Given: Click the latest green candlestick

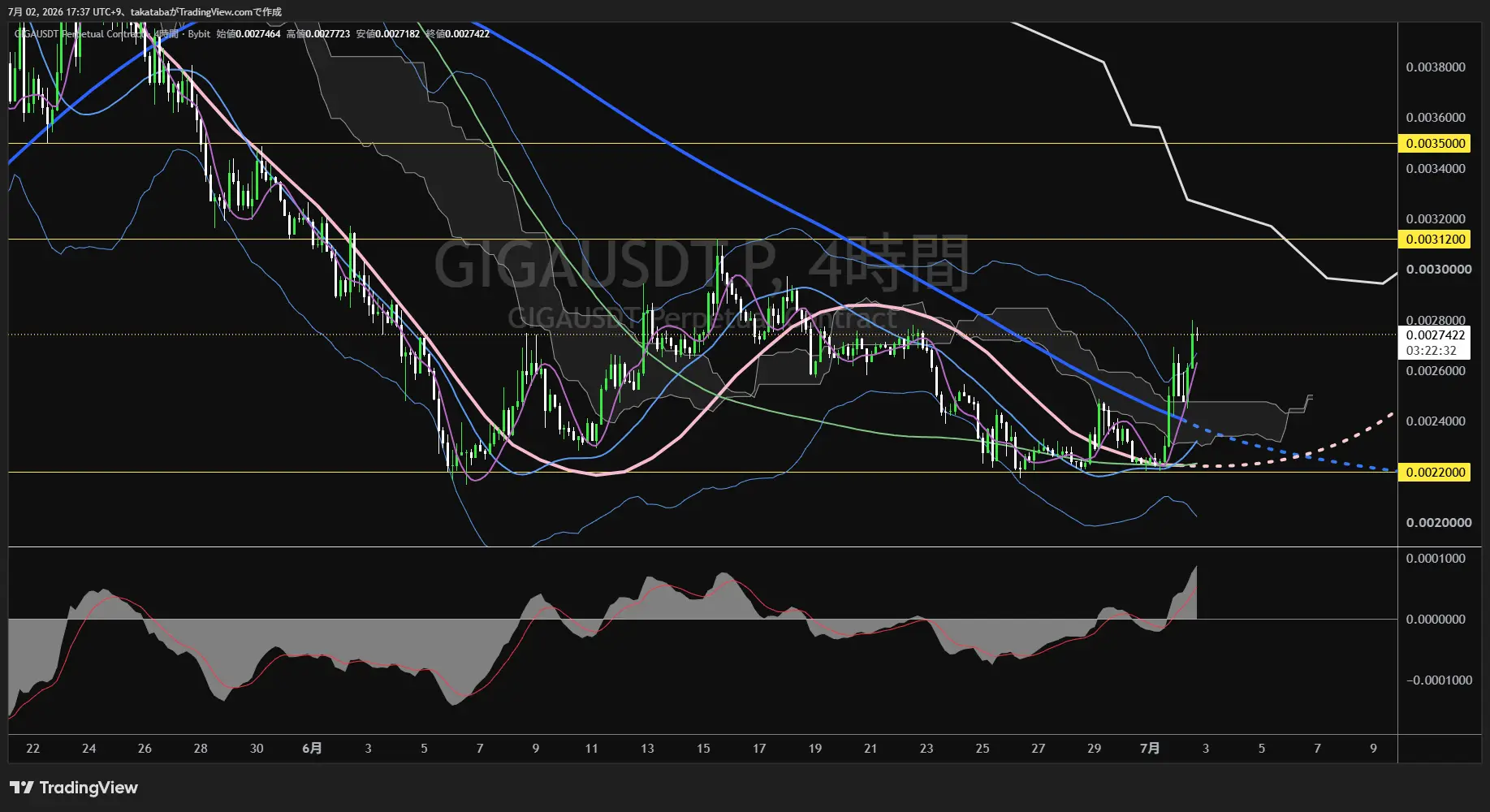Looking at the screenshot, I should 1193,343.
